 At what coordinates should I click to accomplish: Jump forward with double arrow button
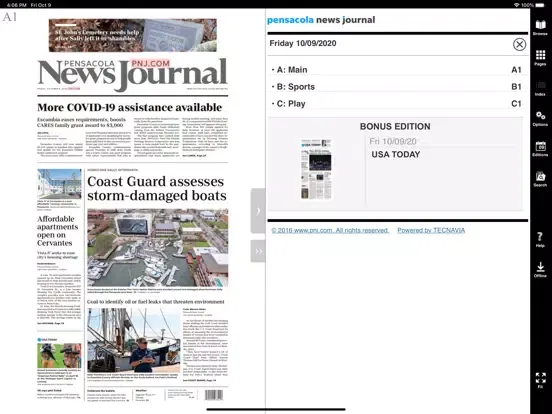click(258, 251)
